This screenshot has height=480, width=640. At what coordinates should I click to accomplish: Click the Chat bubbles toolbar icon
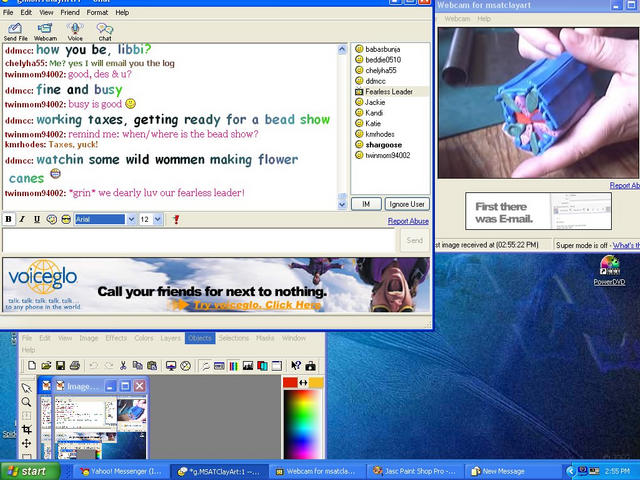105,32
